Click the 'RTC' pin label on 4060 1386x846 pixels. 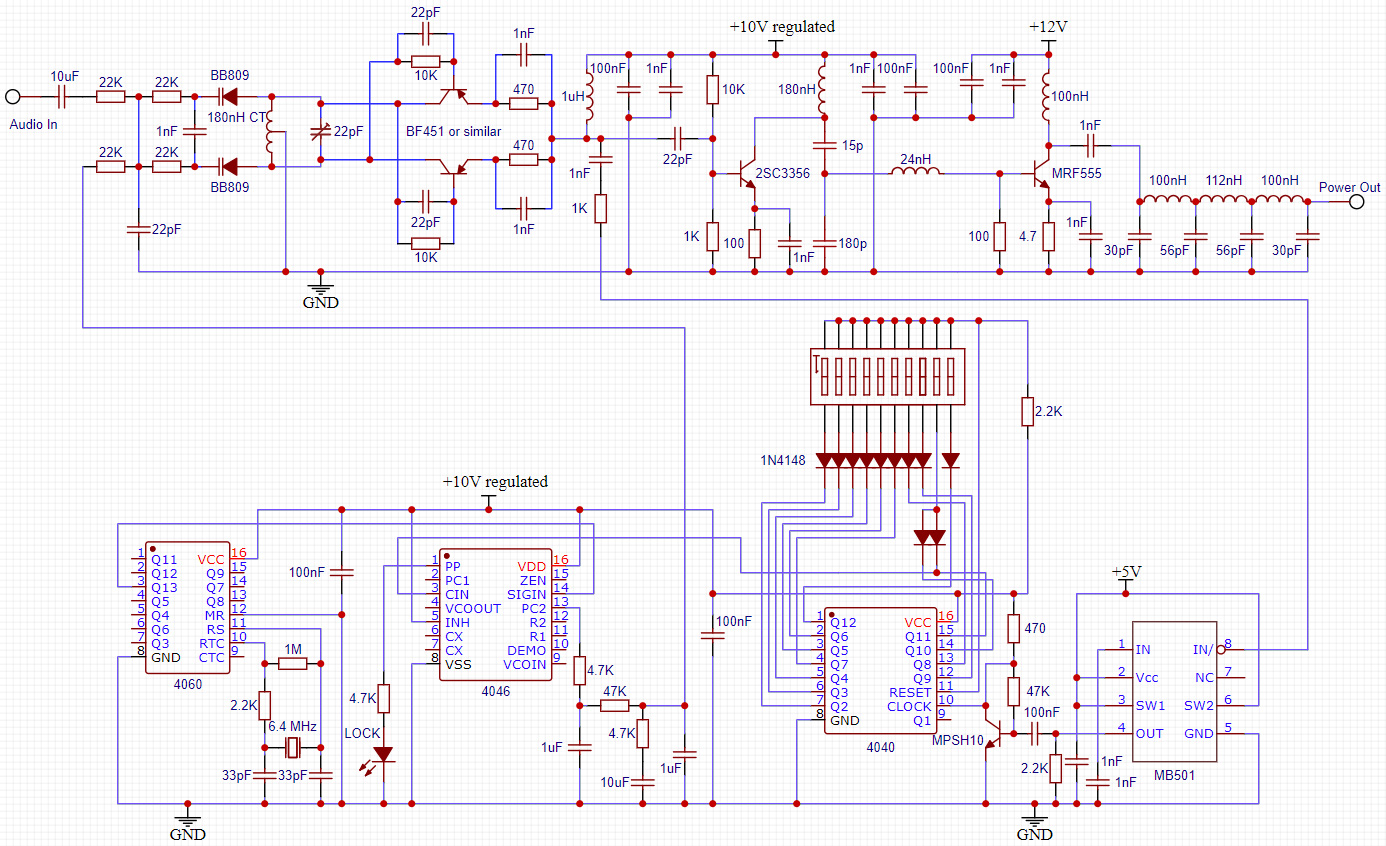(212, 643)
